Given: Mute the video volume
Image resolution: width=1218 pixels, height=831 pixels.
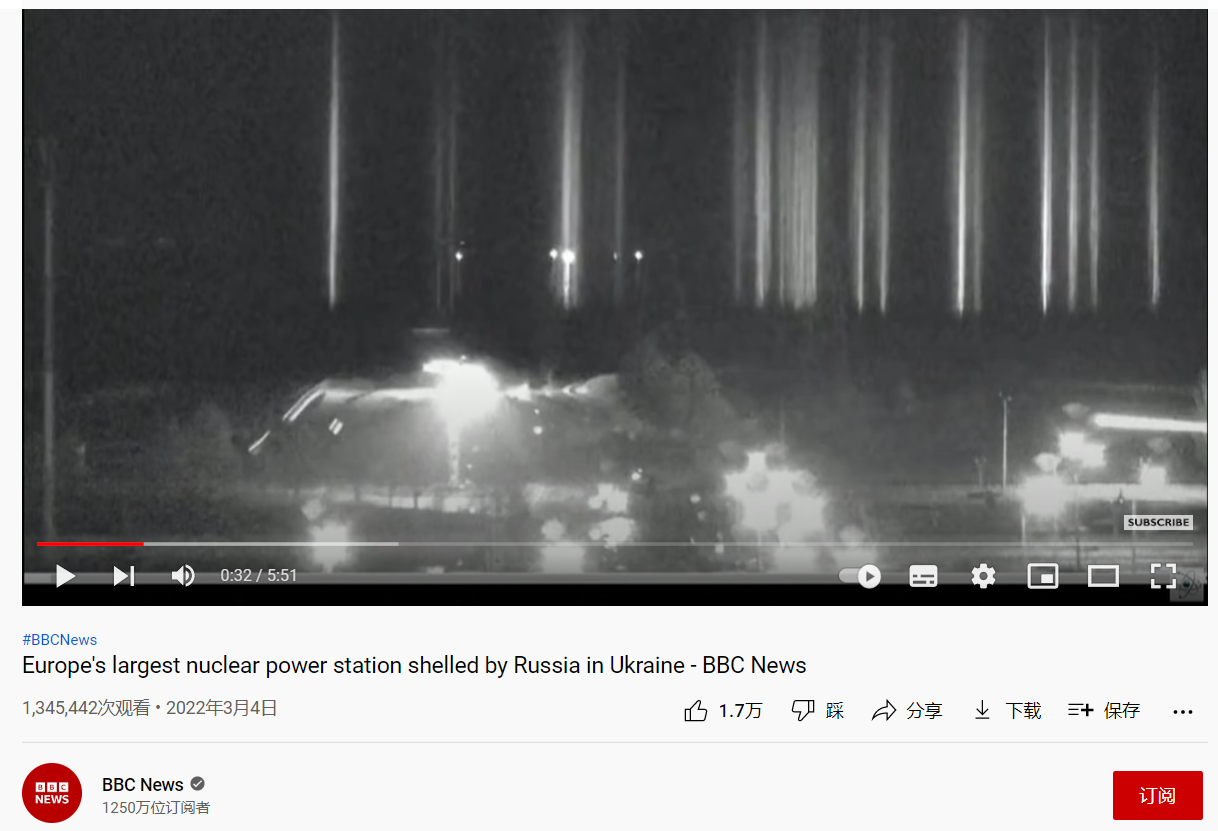Looking at the screenshot, I should (183, 576).
